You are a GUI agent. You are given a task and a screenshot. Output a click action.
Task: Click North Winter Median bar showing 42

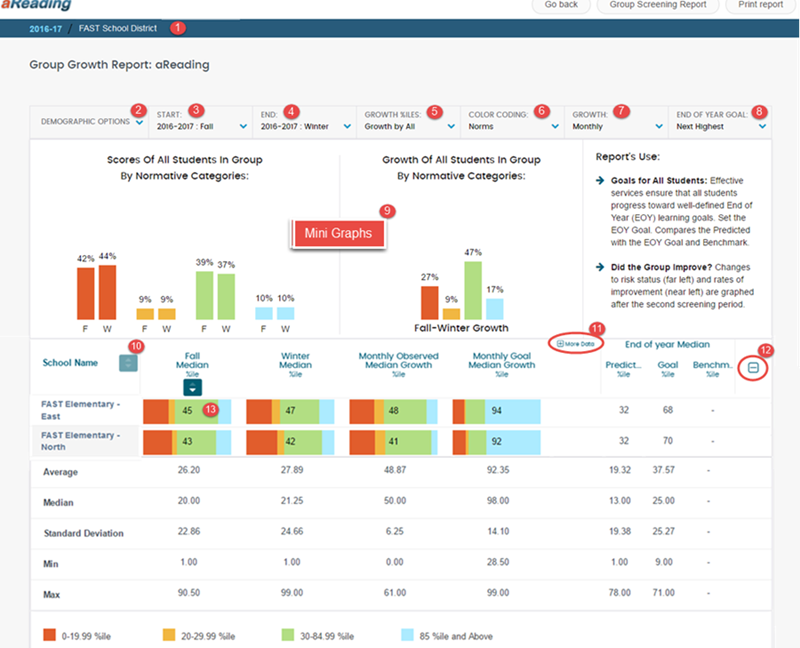coord(290,442)
